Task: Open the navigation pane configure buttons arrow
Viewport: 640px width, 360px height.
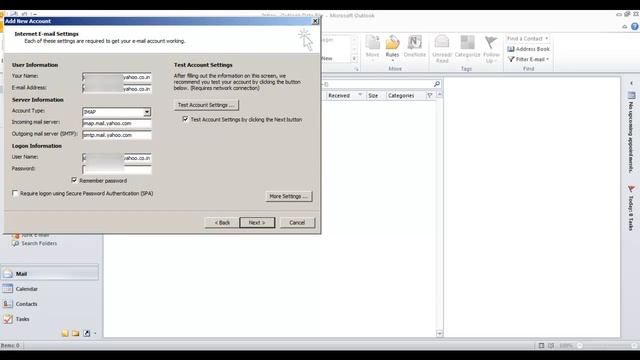Action: point(95,333)
